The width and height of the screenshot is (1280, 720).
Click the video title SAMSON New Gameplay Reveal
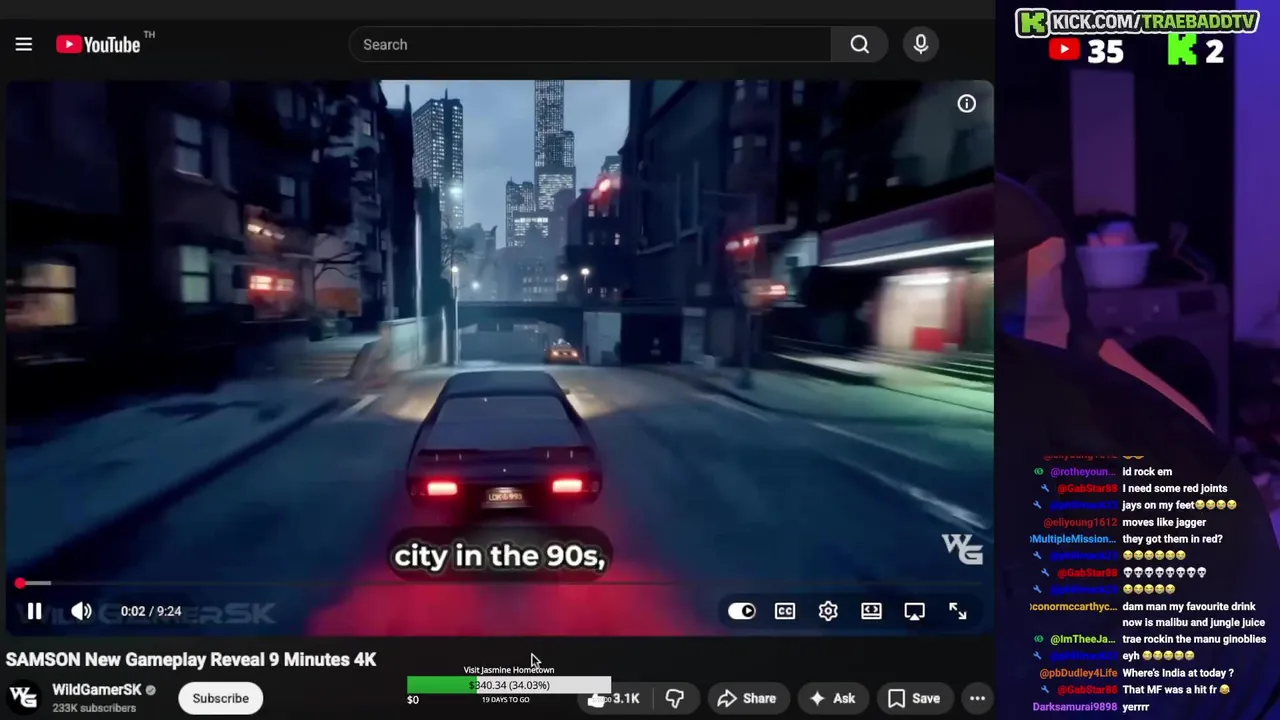pos(191,659)
